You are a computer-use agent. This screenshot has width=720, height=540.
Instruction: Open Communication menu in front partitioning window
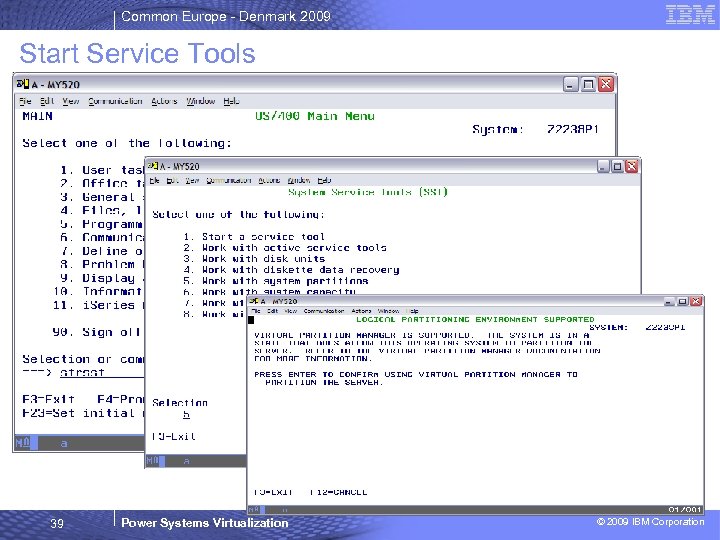[x=324, y=311]
